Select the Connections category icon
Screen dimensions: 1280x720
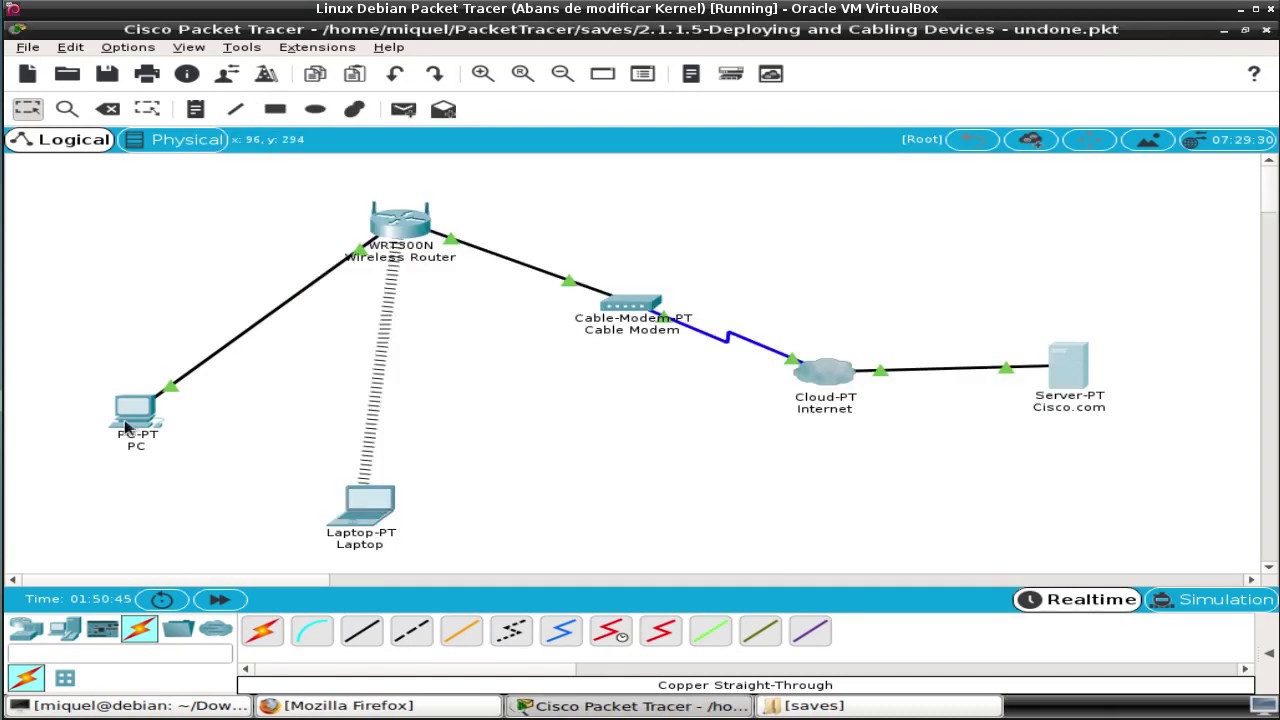click(x=140, y=629)
